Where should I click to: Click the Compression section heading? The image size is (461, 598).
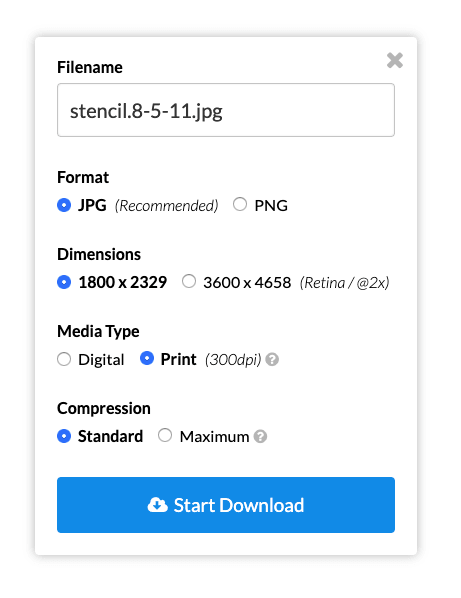[104, 408]
